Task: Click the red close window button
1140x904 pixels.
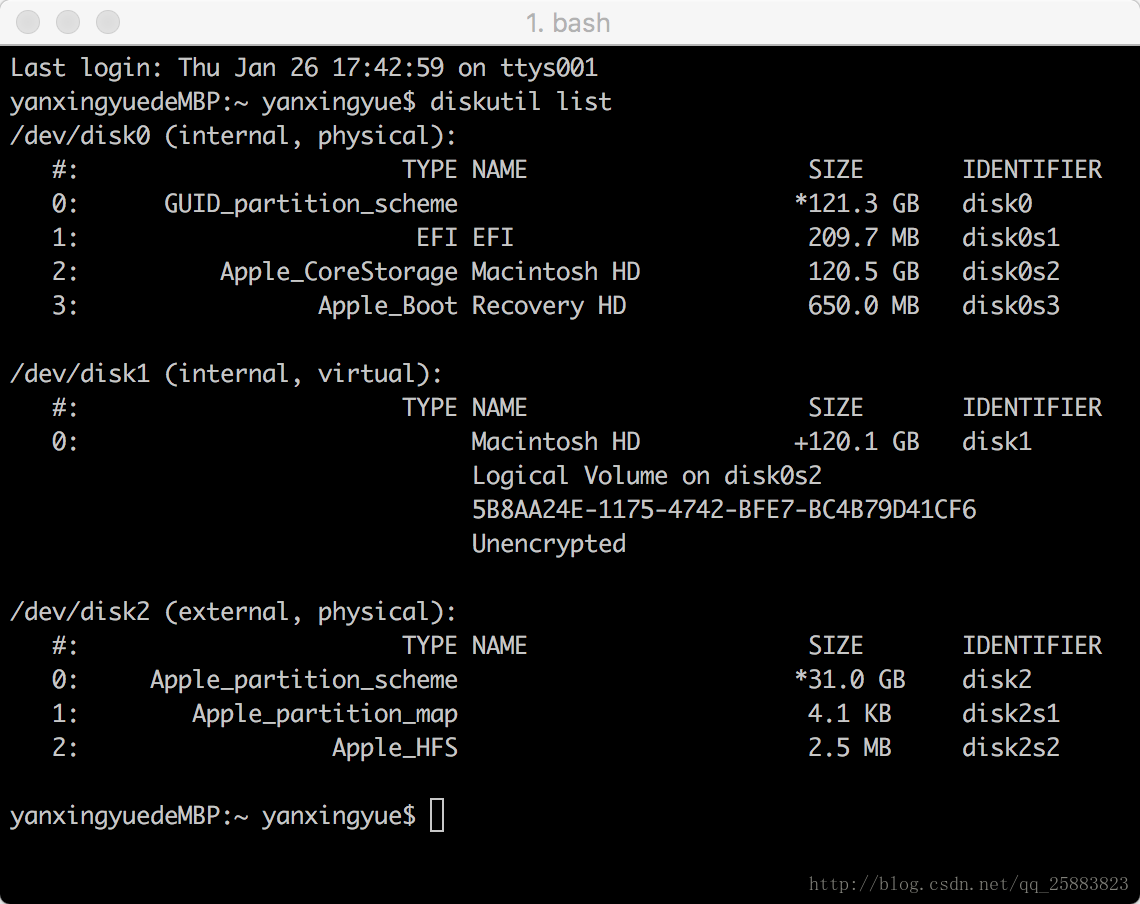Action: 28,23
